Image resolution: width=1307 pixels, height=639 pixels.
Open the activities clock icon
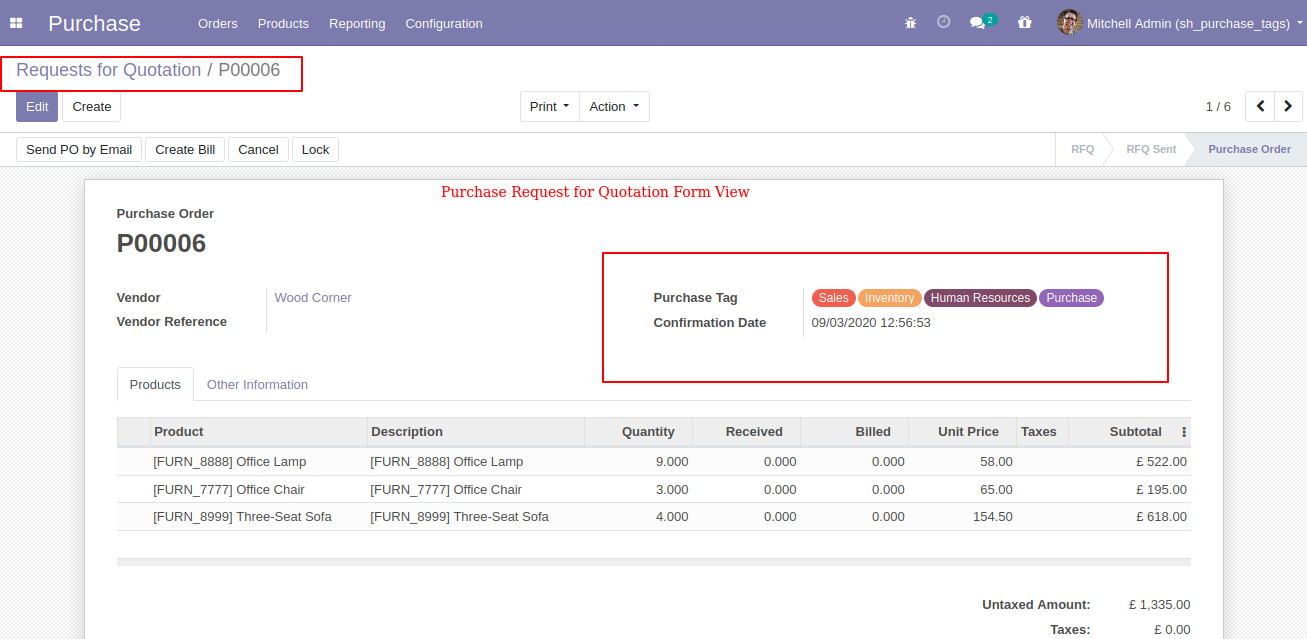pos(943,22)
